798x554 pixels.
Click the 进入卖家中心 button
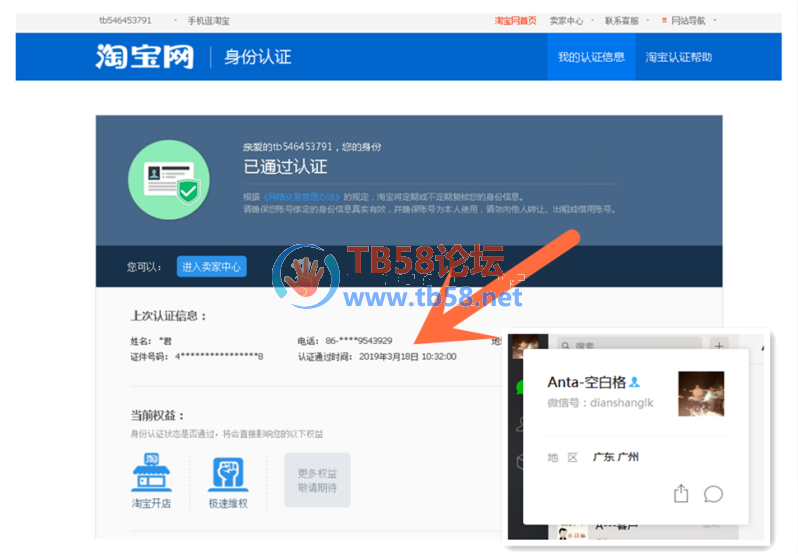212,267
